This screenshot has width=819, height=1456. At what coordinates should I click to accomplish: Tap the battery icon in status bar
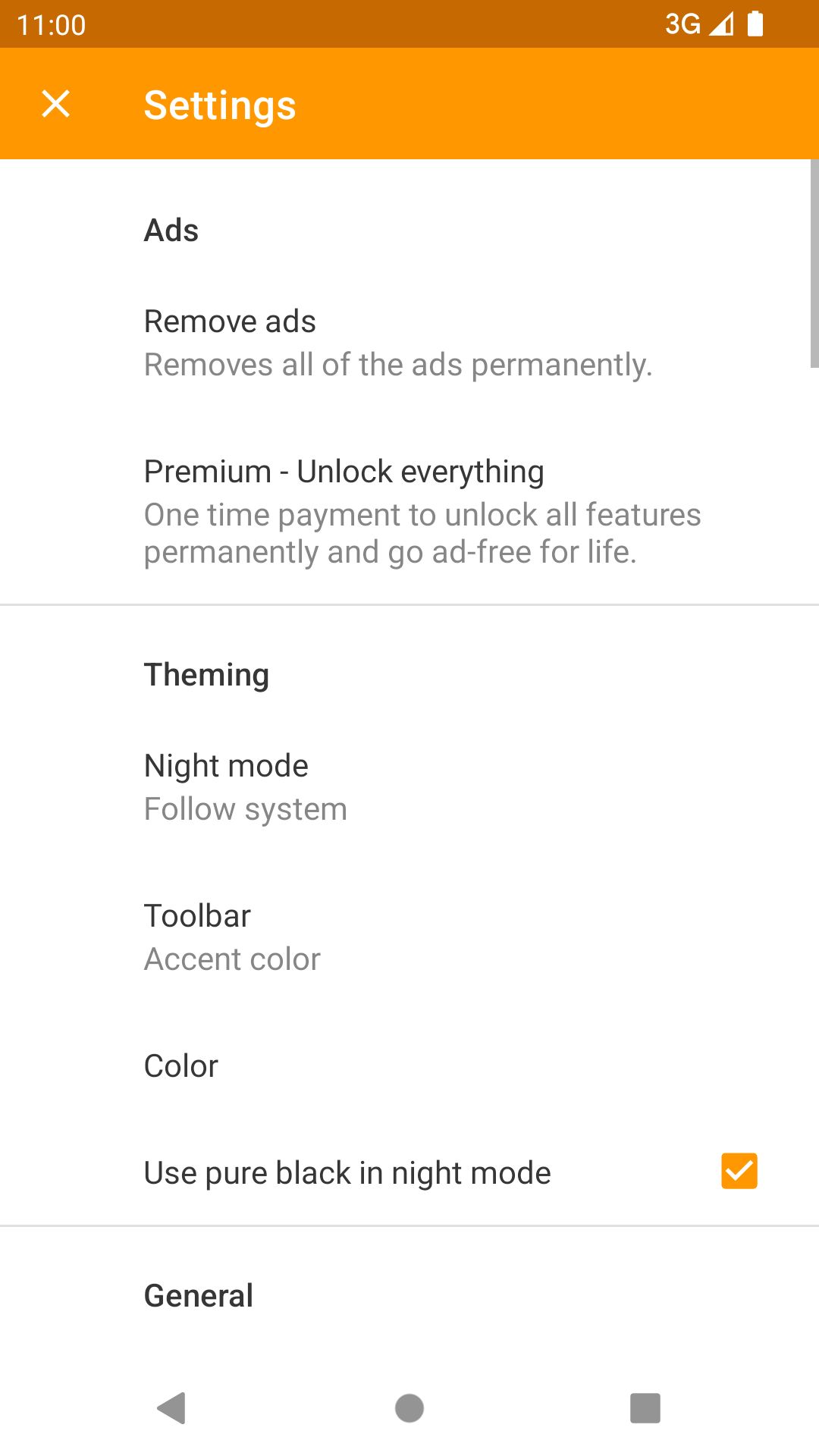coord(755,24)
